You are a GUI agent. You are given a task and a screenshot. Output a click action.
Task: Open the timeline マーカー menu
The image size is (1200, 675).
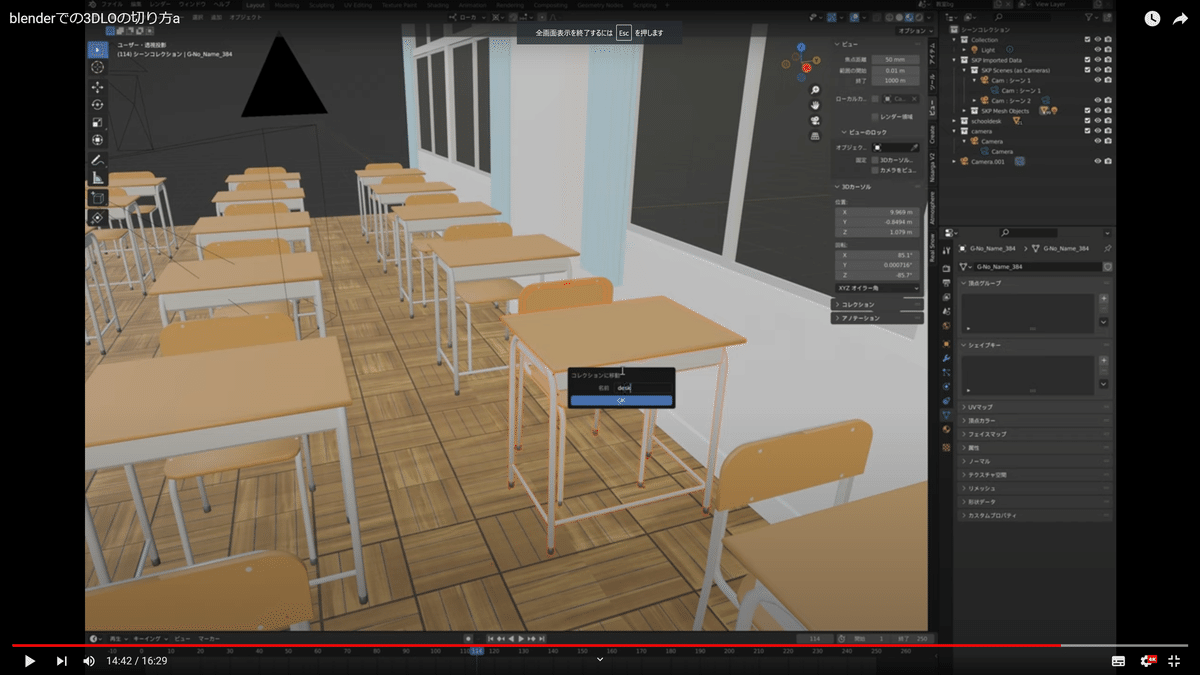point(209,638)
